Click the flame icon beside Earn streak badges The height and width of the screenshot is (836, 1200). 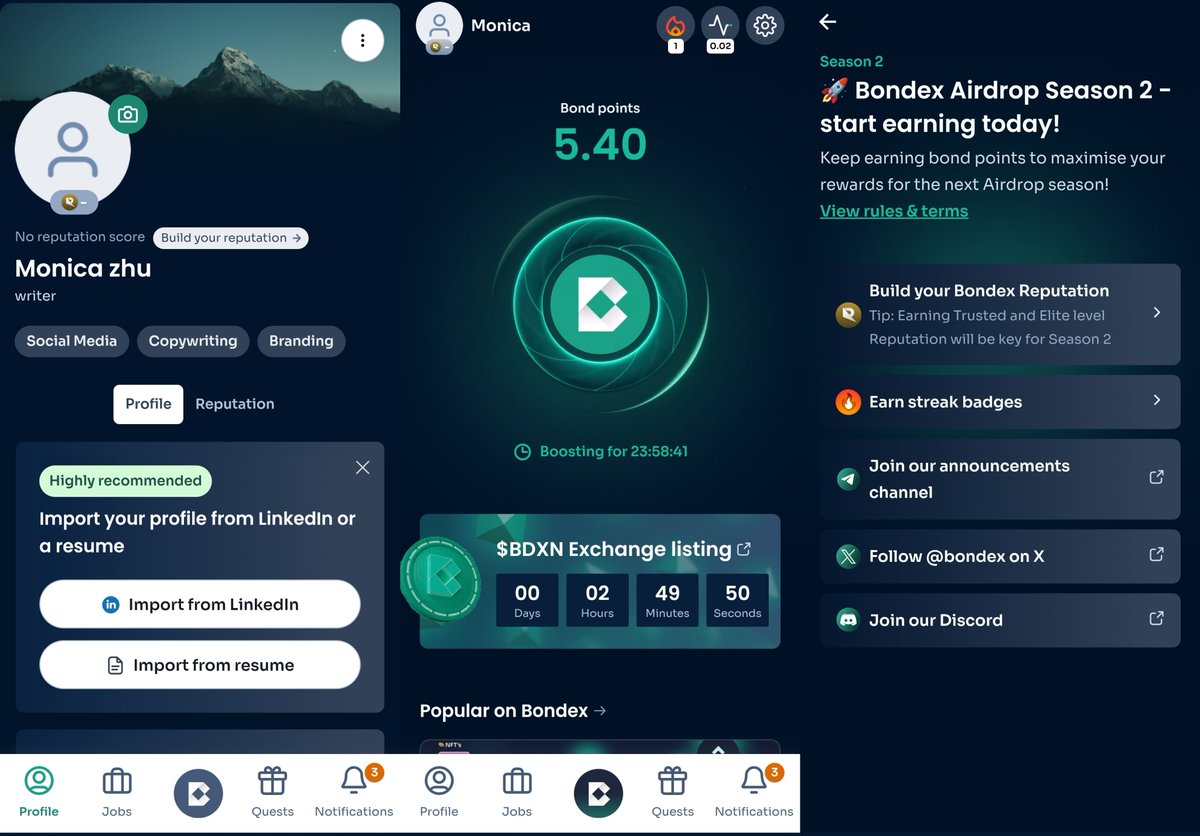pyautogui.click(x=848, y=402)
